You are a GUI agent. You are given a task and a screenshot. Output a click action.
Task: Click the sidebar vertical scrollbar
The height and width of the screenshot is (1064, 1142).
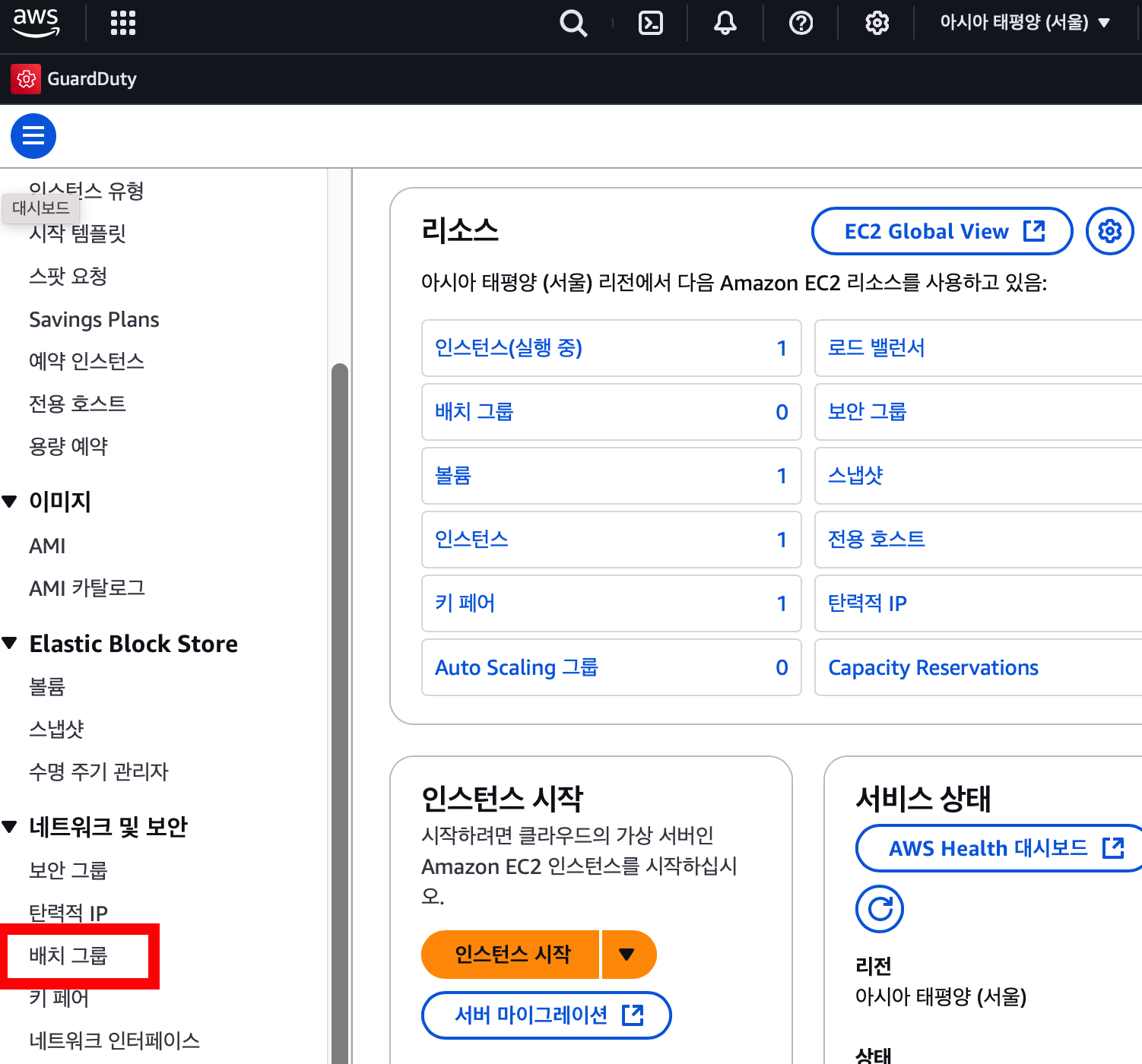point(340,713)
